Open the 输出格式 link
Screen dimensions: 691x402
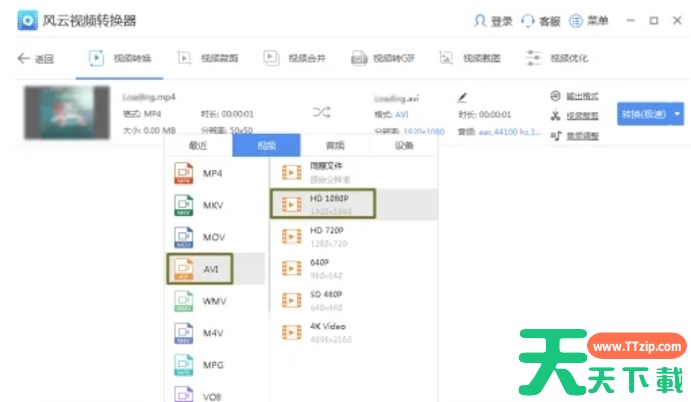582,96
